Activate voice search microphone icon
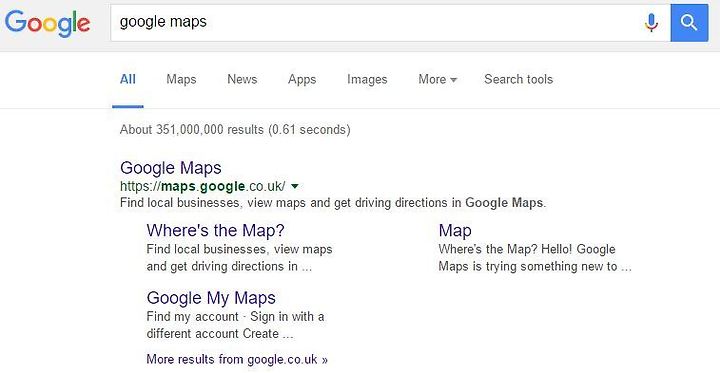The image size is (720, 373). (651, 23)
